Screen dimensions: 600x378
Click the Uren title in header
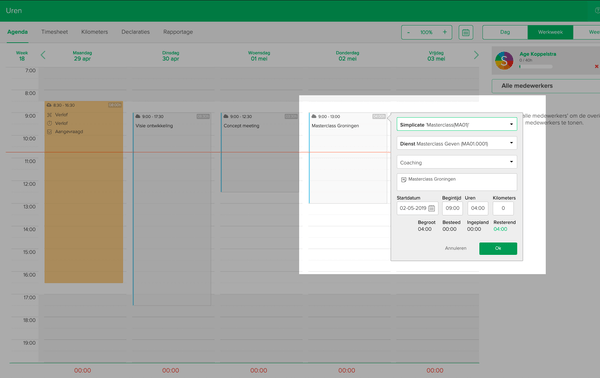(x=14, y=11)
